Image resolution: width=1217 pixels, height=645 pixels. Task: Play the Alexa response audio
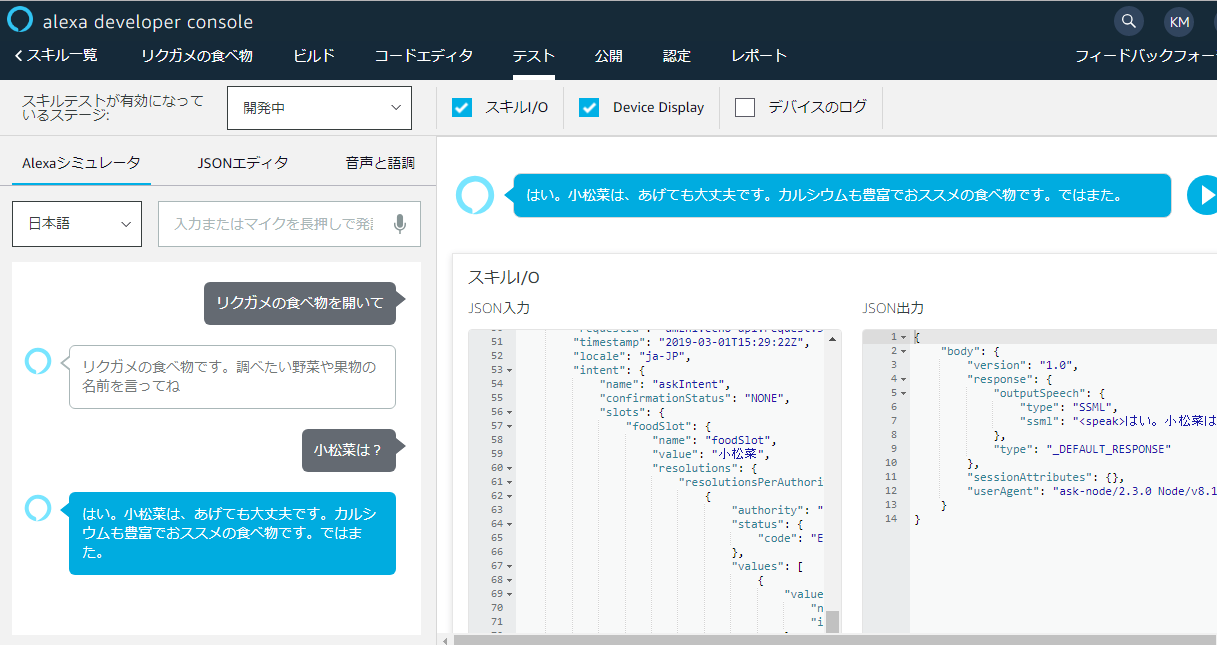(1202, 195)
